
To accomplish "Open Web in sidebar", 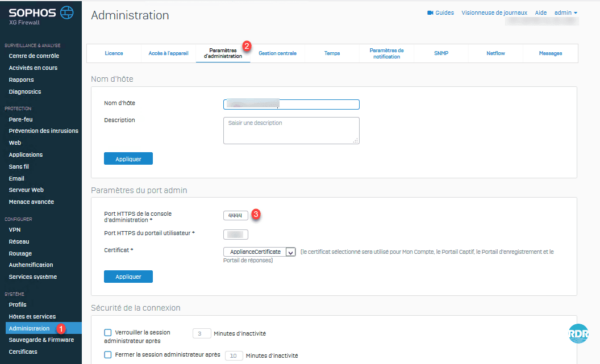I will (15, 143).
